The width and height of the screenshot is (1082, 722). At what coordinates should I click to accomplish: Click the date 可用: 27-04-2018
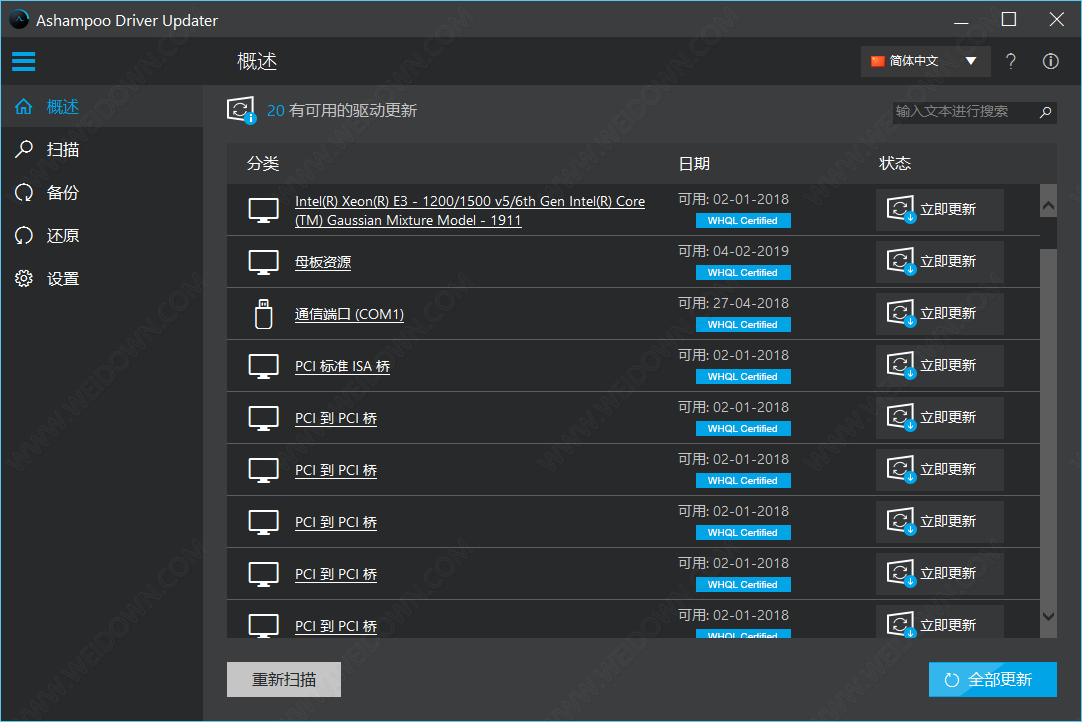tap(733, 303)
